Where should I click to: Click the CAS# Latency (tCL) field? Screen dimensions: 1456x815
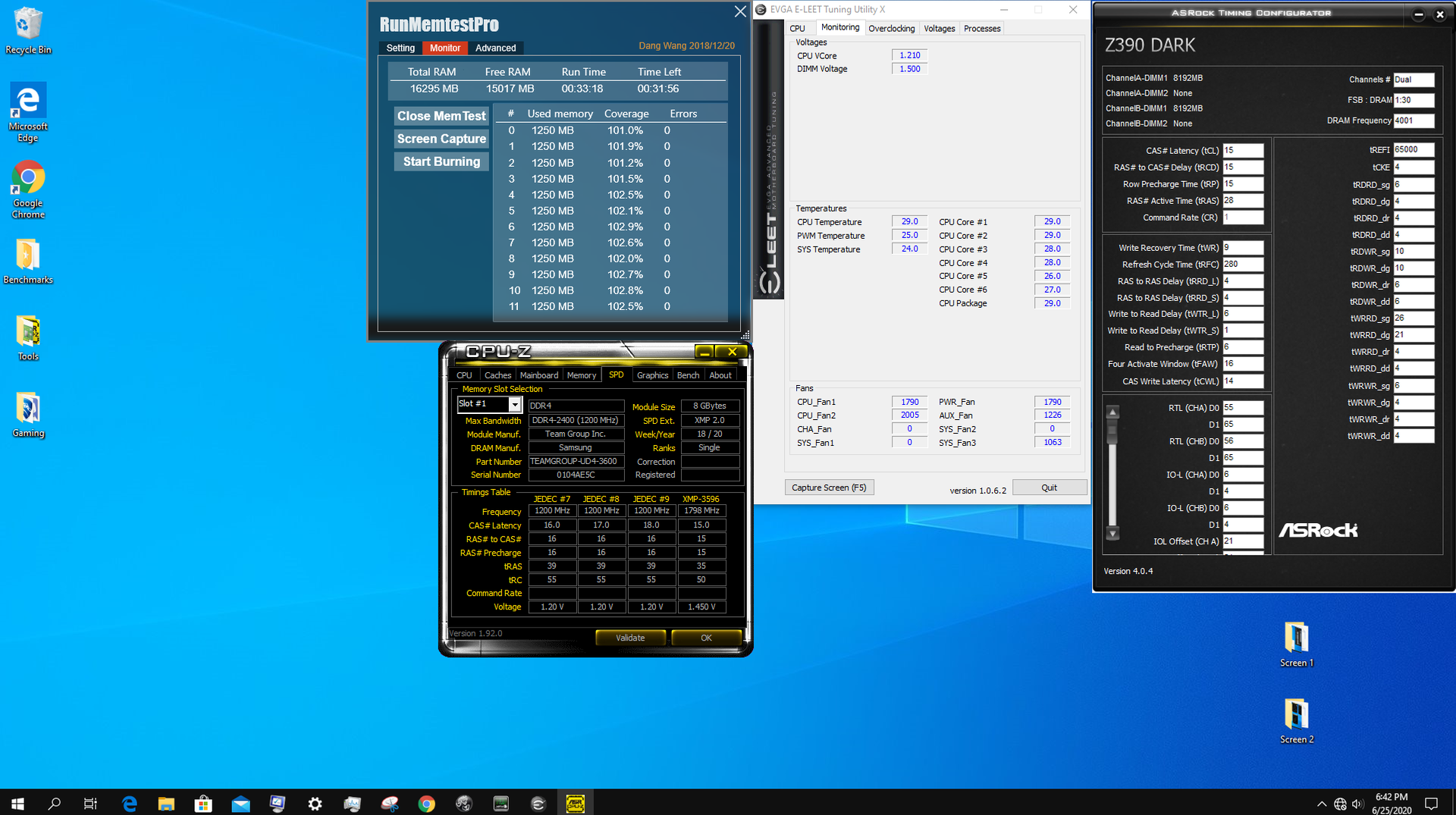[x=1243, y=151]
